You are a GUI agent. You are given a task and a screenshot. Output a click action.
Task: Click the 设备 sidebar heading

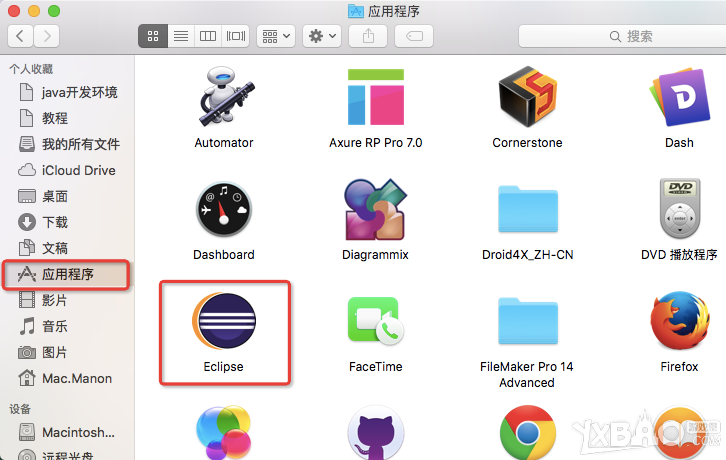[x=20, y=409]
